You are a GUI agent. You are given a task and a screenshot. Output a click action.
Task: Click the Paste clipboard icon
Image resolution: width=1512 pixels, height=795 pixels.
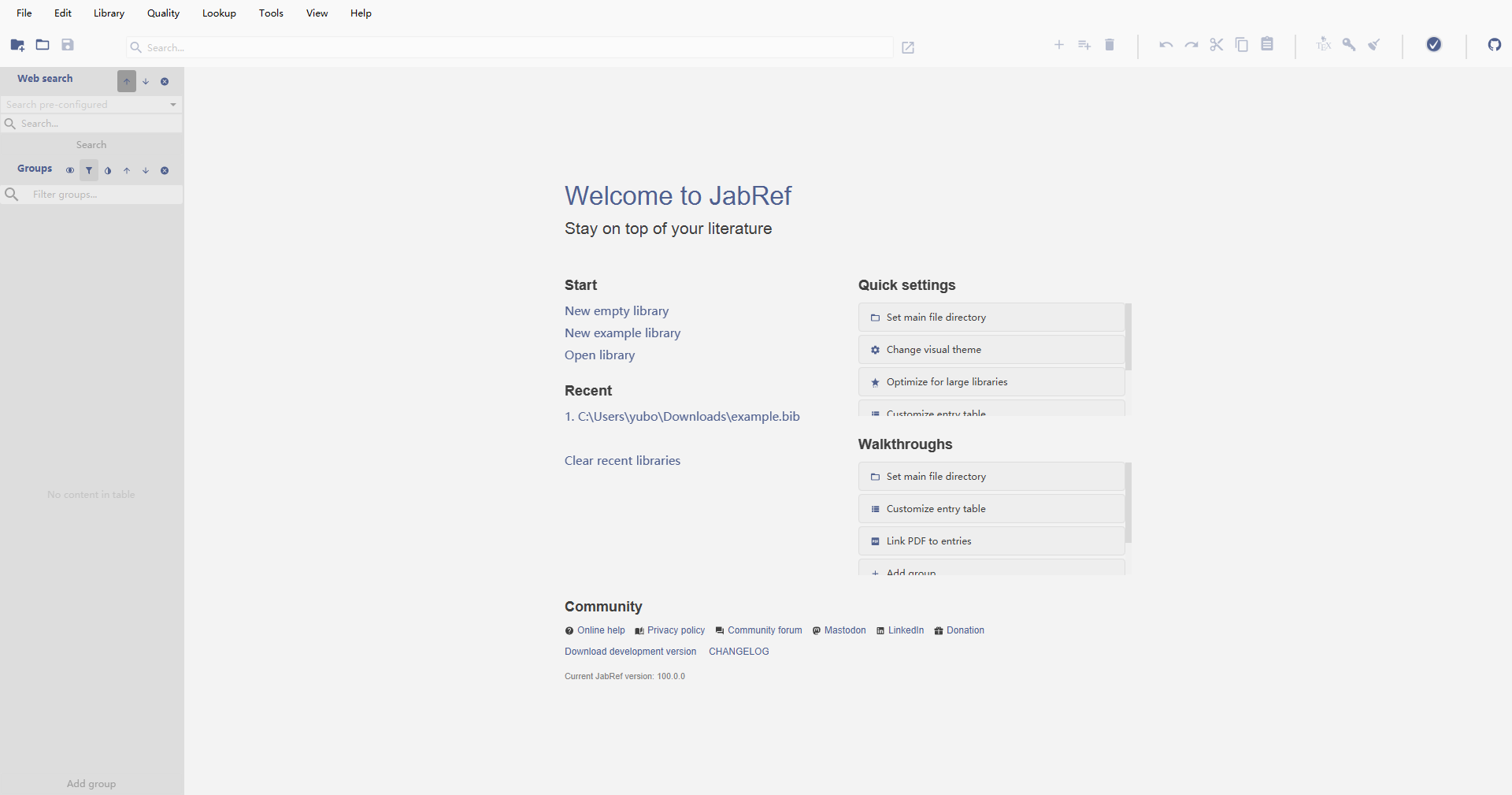pyautogui.click(x=1267, y=44)
